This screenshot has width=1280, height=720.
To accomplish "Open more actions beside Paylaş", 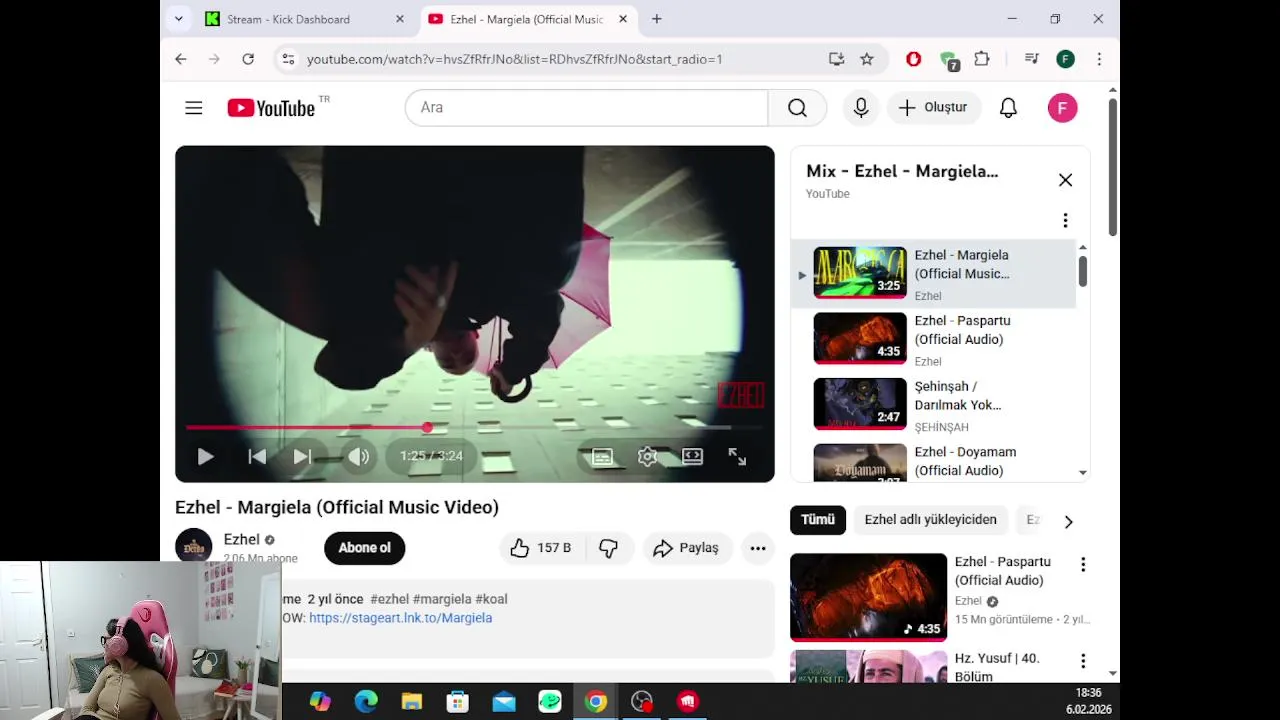I will [x=758, y=548].
